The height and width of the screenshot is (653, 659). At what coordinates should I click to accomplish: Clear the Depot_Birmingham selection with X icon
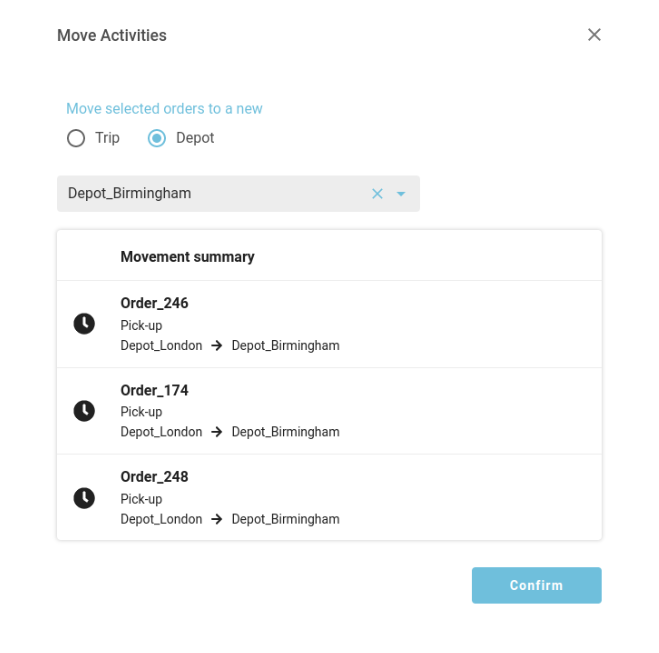(x=377, y=194)
